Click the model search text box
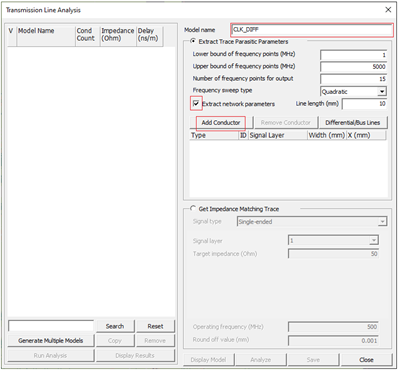Screen dimensions: 398x371 (51, 326)
